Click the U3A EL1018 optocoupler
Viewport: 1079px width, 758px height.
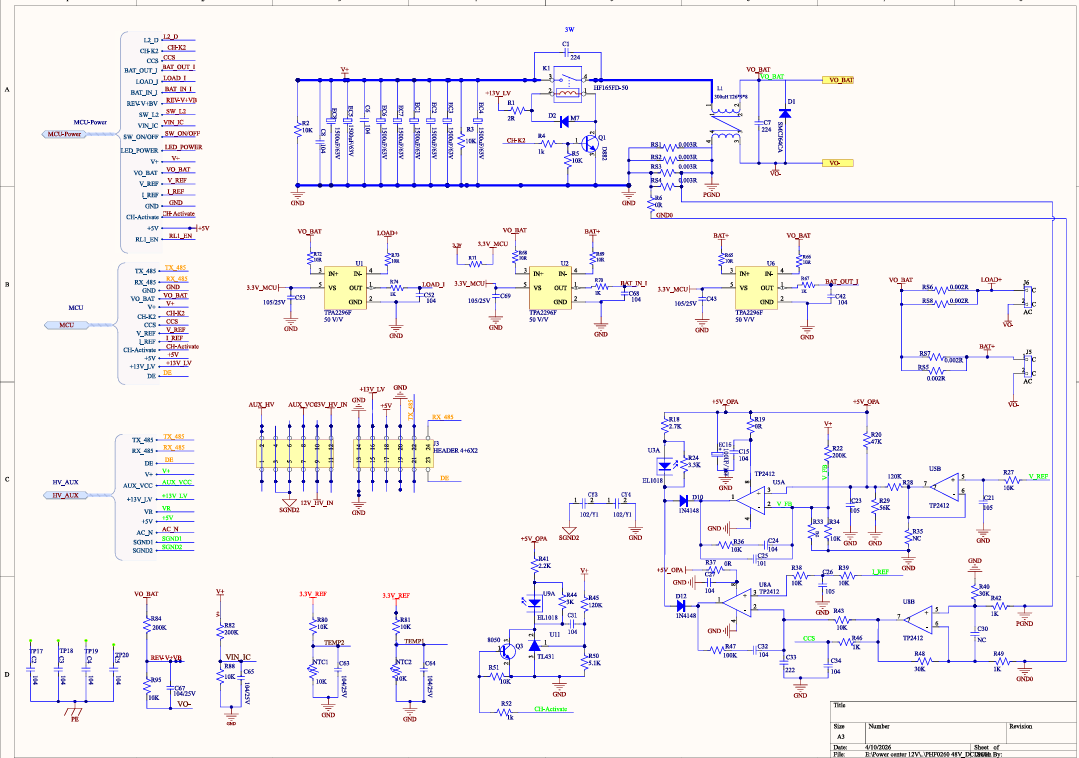coord(662,465)
